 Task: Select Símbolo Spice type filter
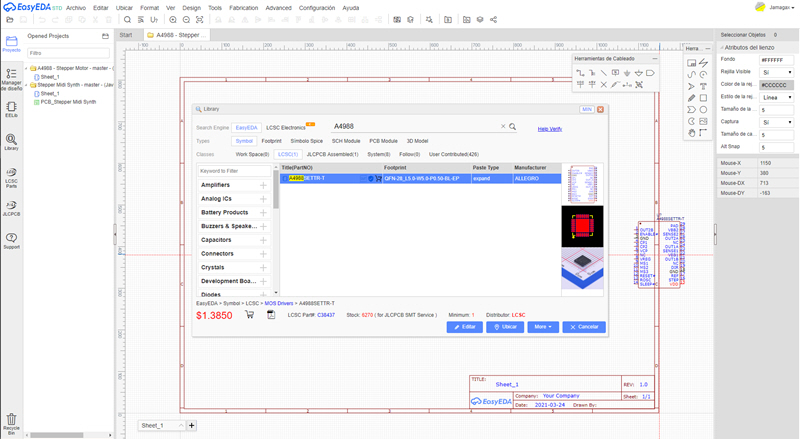[307, 141]
